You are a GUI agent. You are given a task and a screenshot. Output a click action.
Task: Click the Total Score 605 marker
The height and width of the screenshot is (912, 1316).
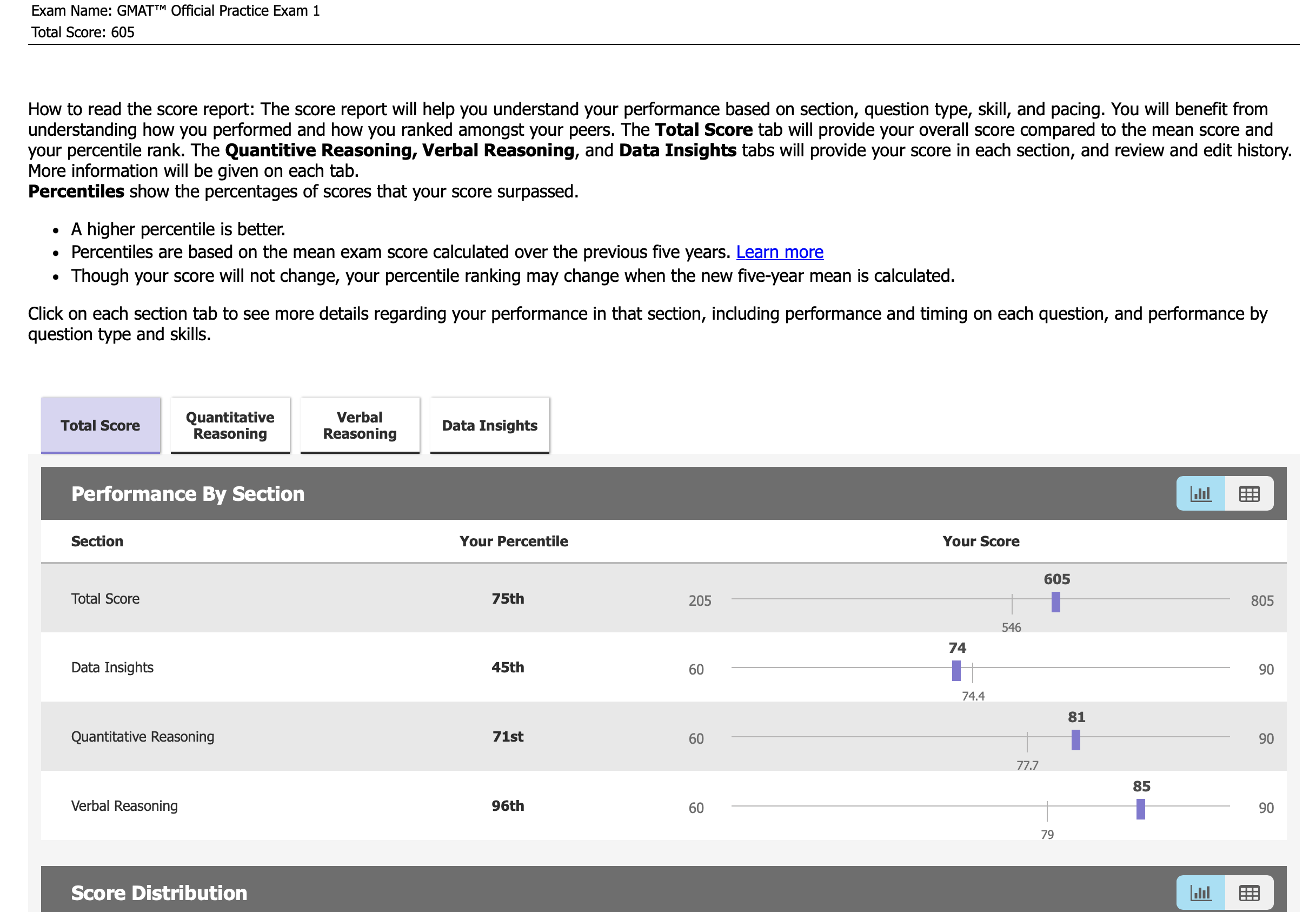pyautogui.click(x=1055, y=602)
